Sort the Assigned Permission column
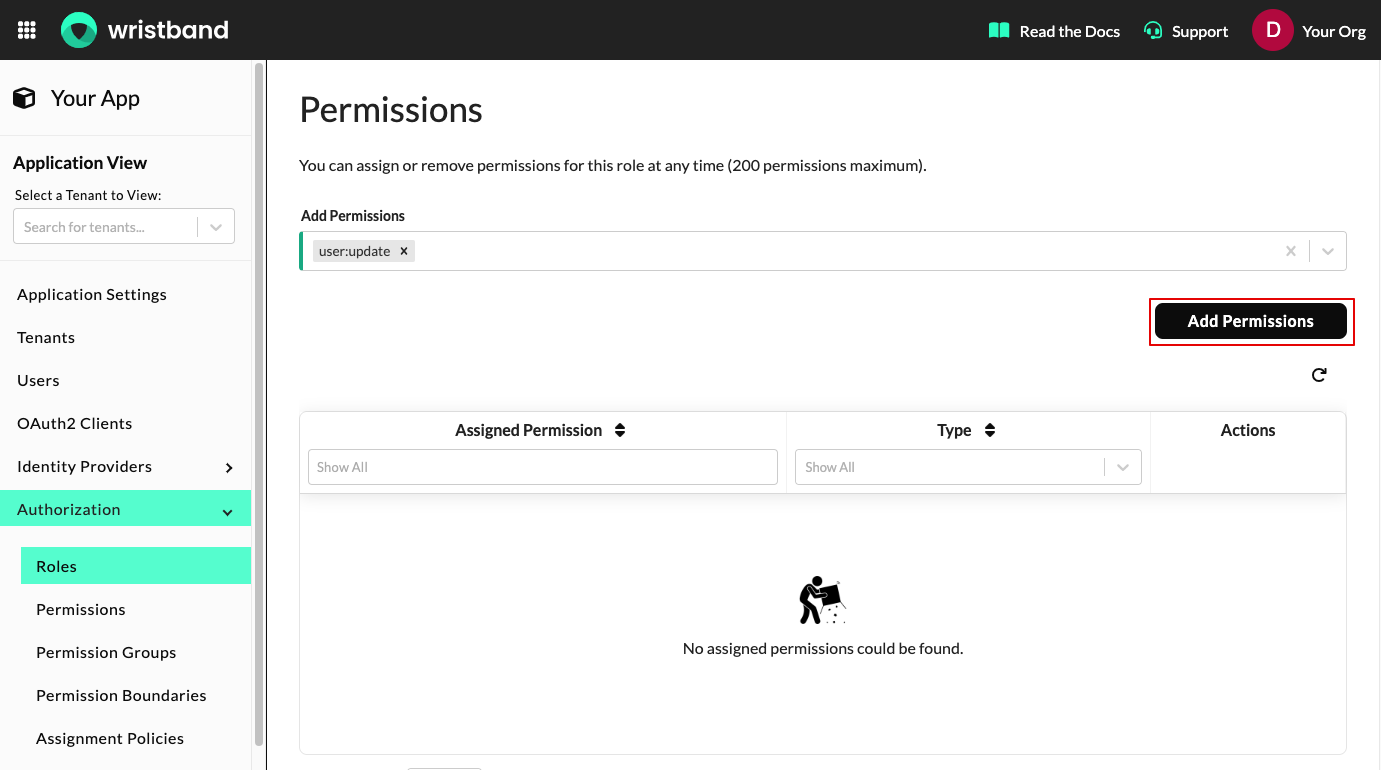 coord(620,430)
